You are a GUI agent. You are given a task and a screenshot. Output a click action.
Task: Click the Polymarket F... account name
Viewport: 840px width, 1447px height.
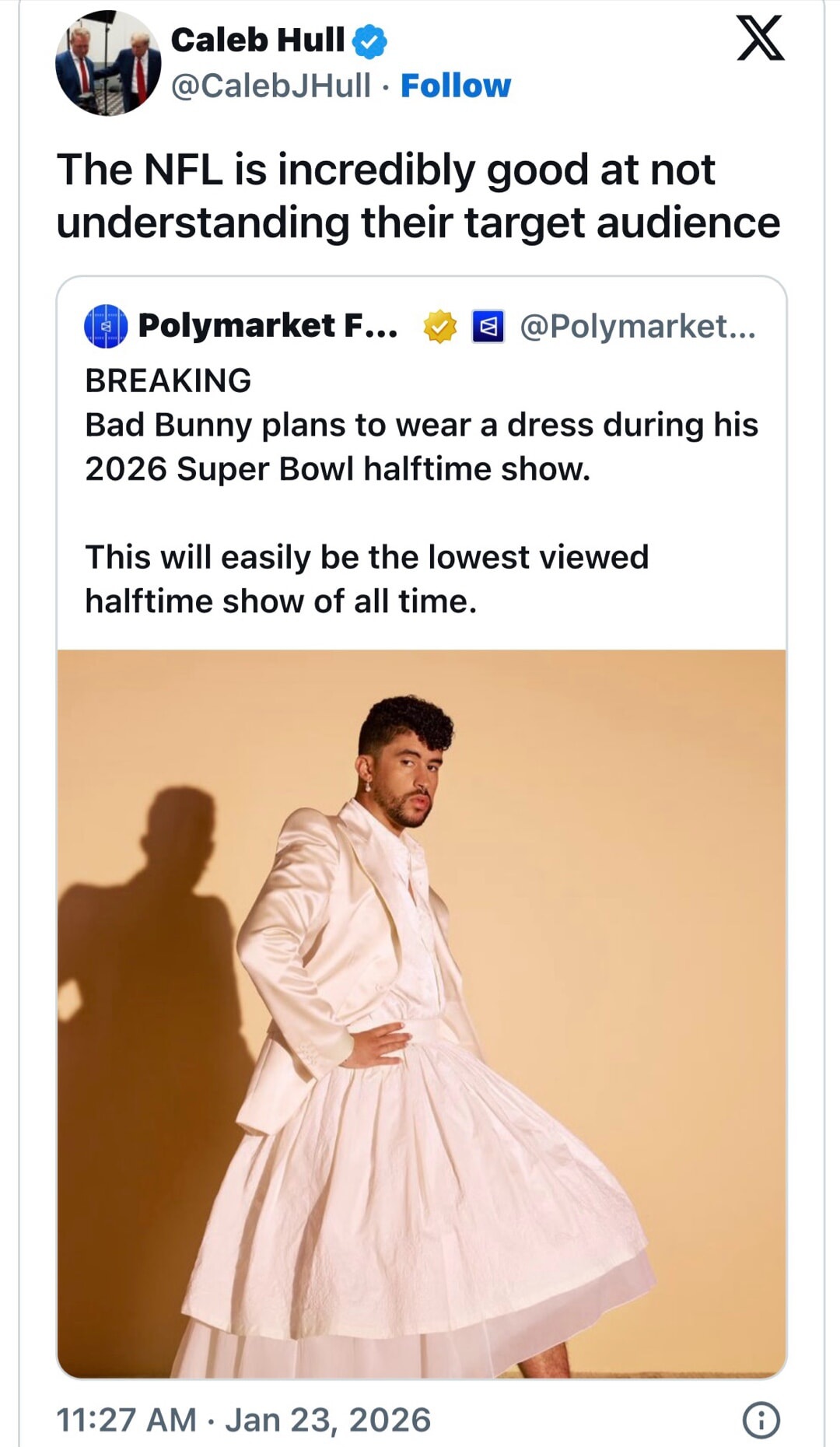pos(268,326)
